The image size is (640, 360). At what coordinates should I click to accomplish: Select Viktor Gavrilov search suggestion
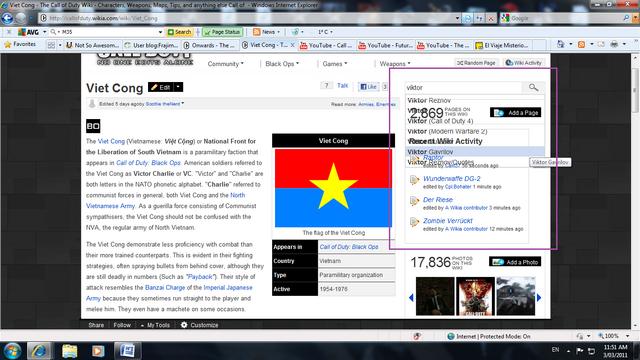[475, 152]
